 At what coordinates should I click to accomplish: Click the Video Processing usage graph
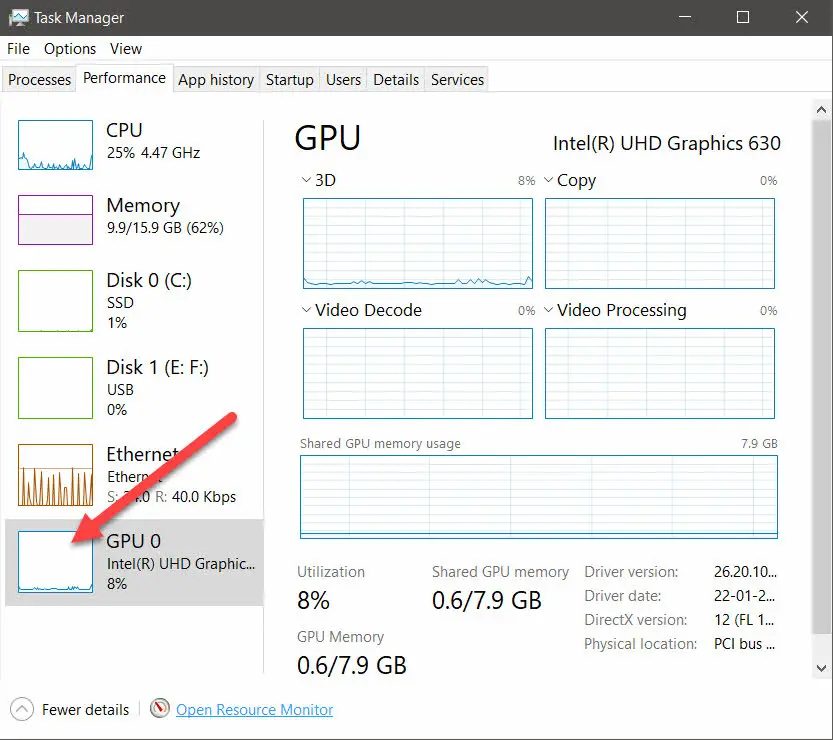coord(660,373)
